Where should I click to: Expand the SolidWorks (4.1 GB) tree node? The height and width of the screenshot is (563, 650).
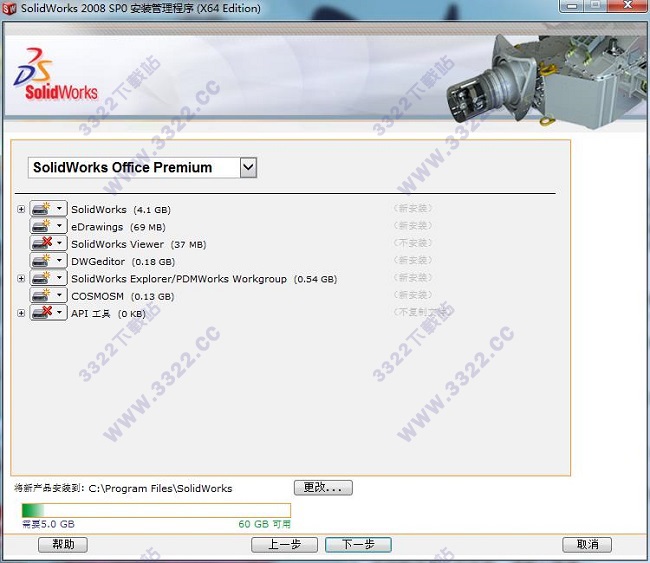[21, 209]
